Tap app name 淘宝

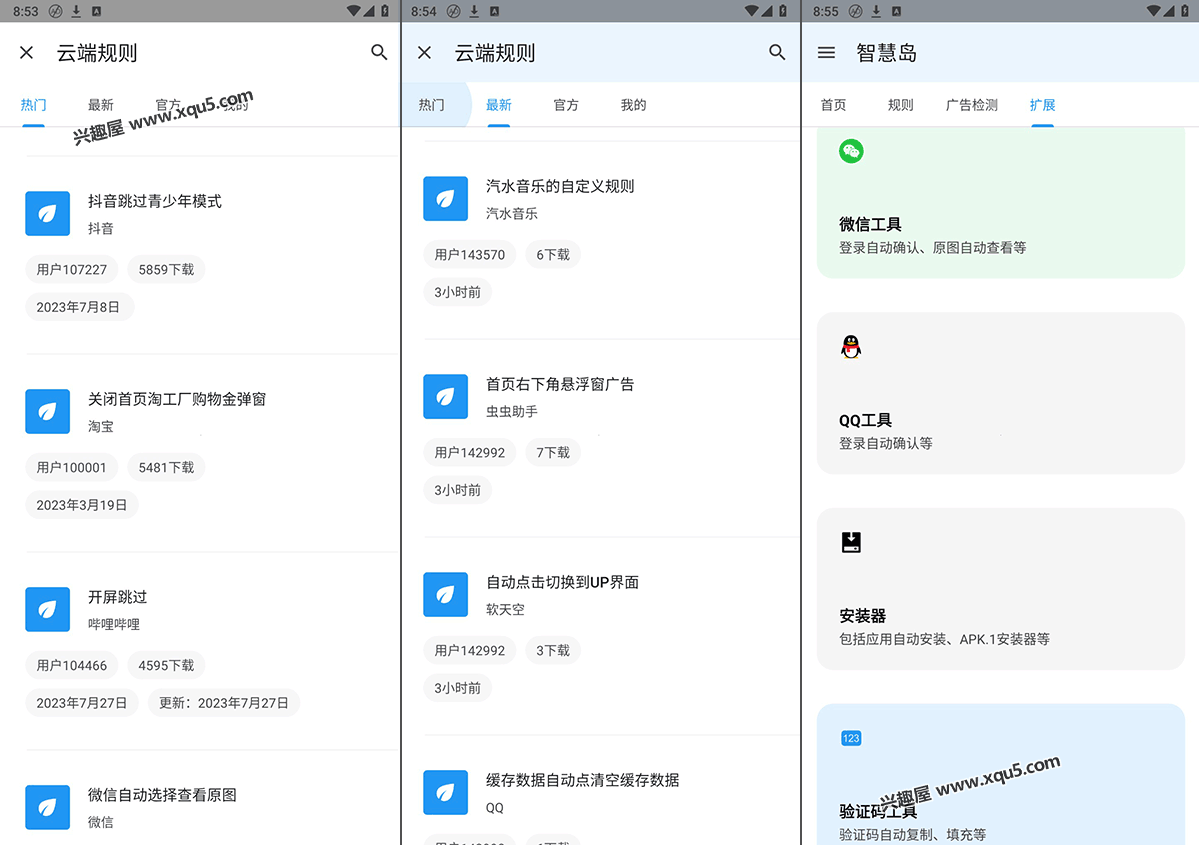pos(100,426)
